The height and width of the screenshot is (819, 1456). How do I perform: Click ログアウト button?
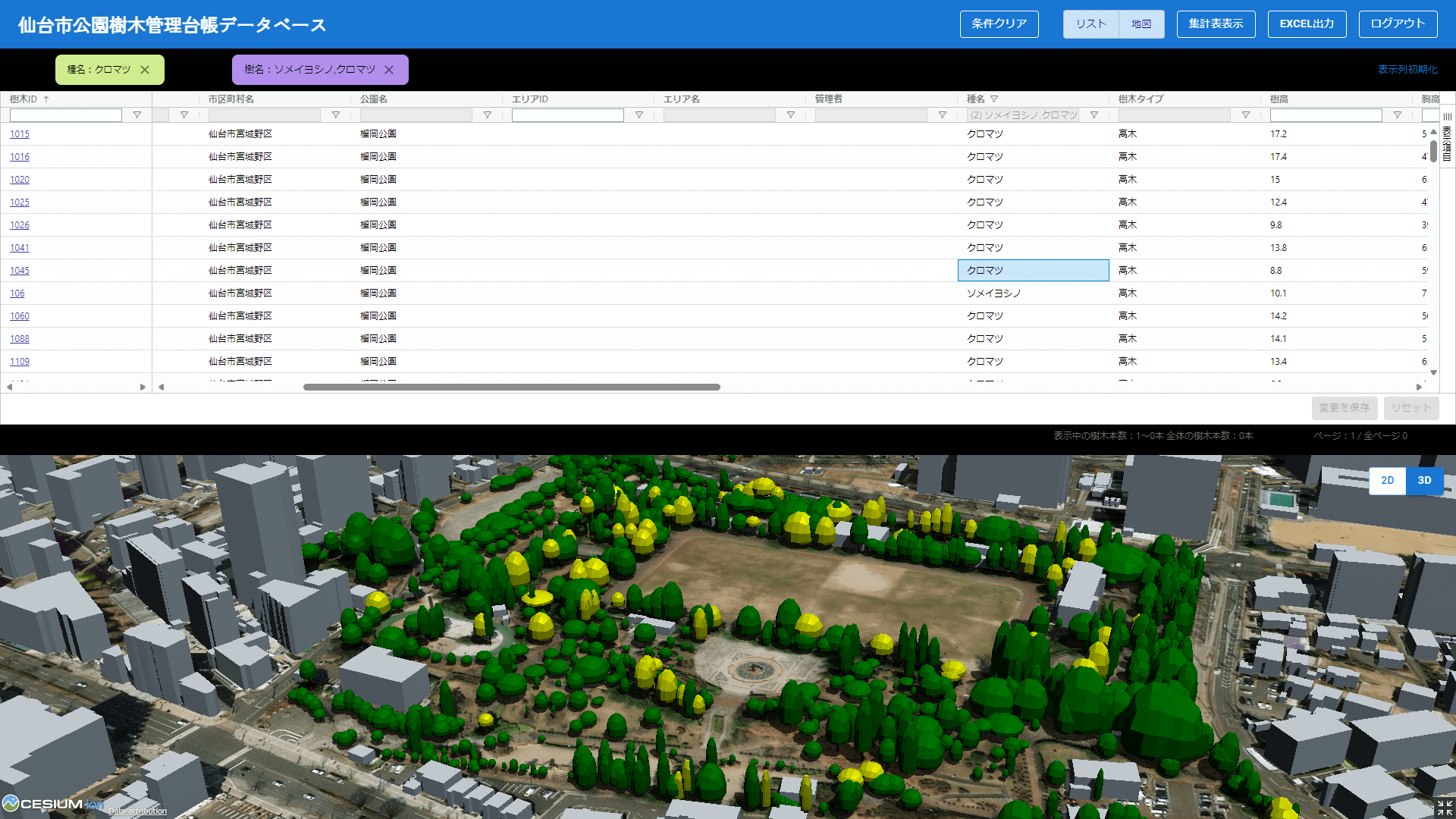click(x=1398, y=24)
